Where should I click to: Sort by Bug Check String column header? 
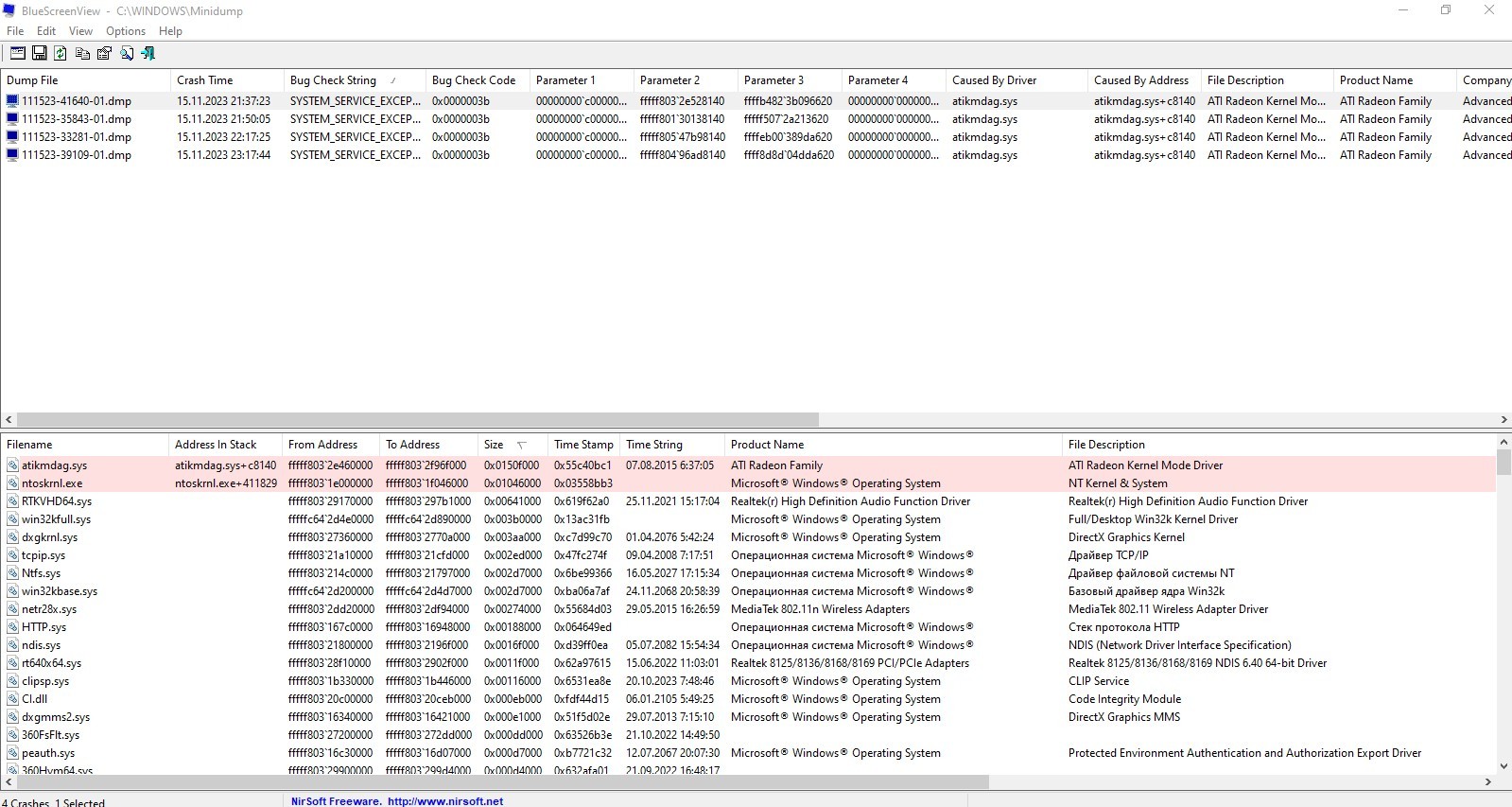(355, 80)
